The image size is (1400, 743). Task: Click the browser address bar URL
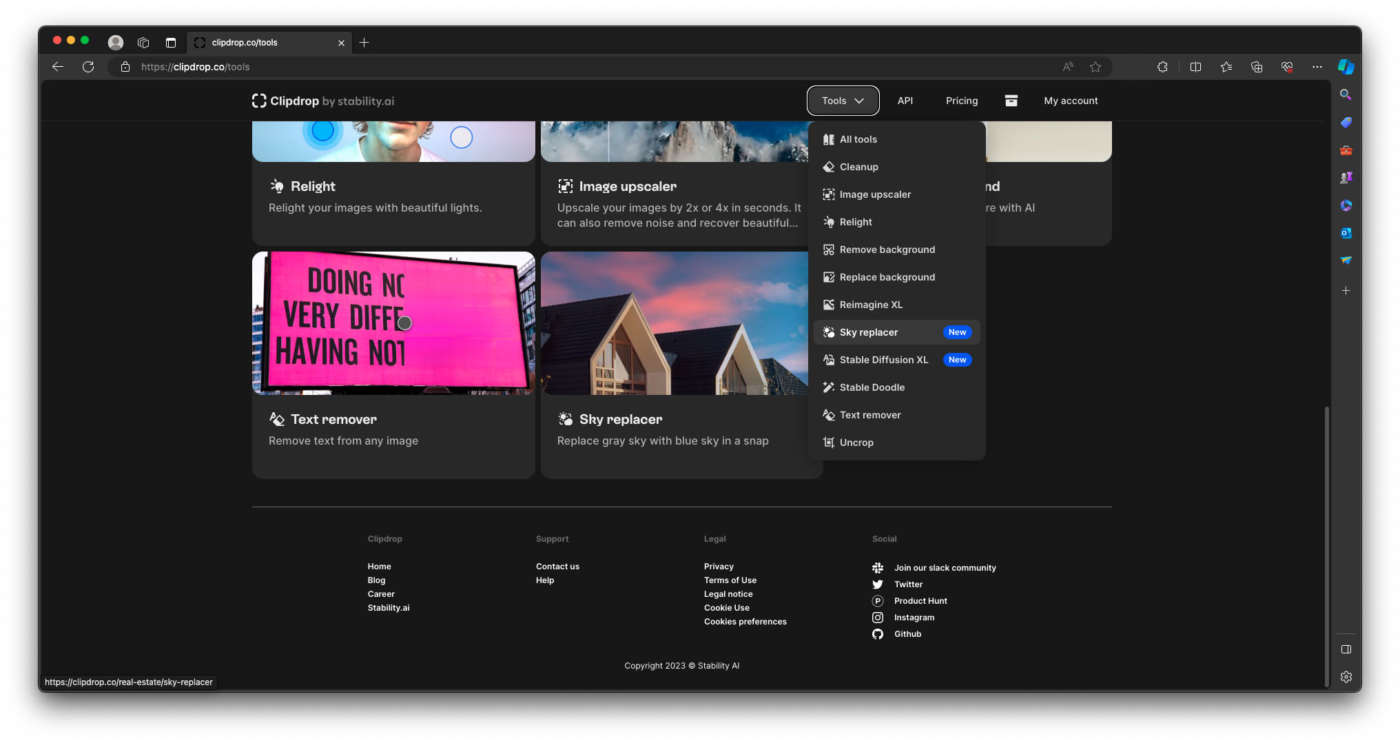(x=195, y=67)
